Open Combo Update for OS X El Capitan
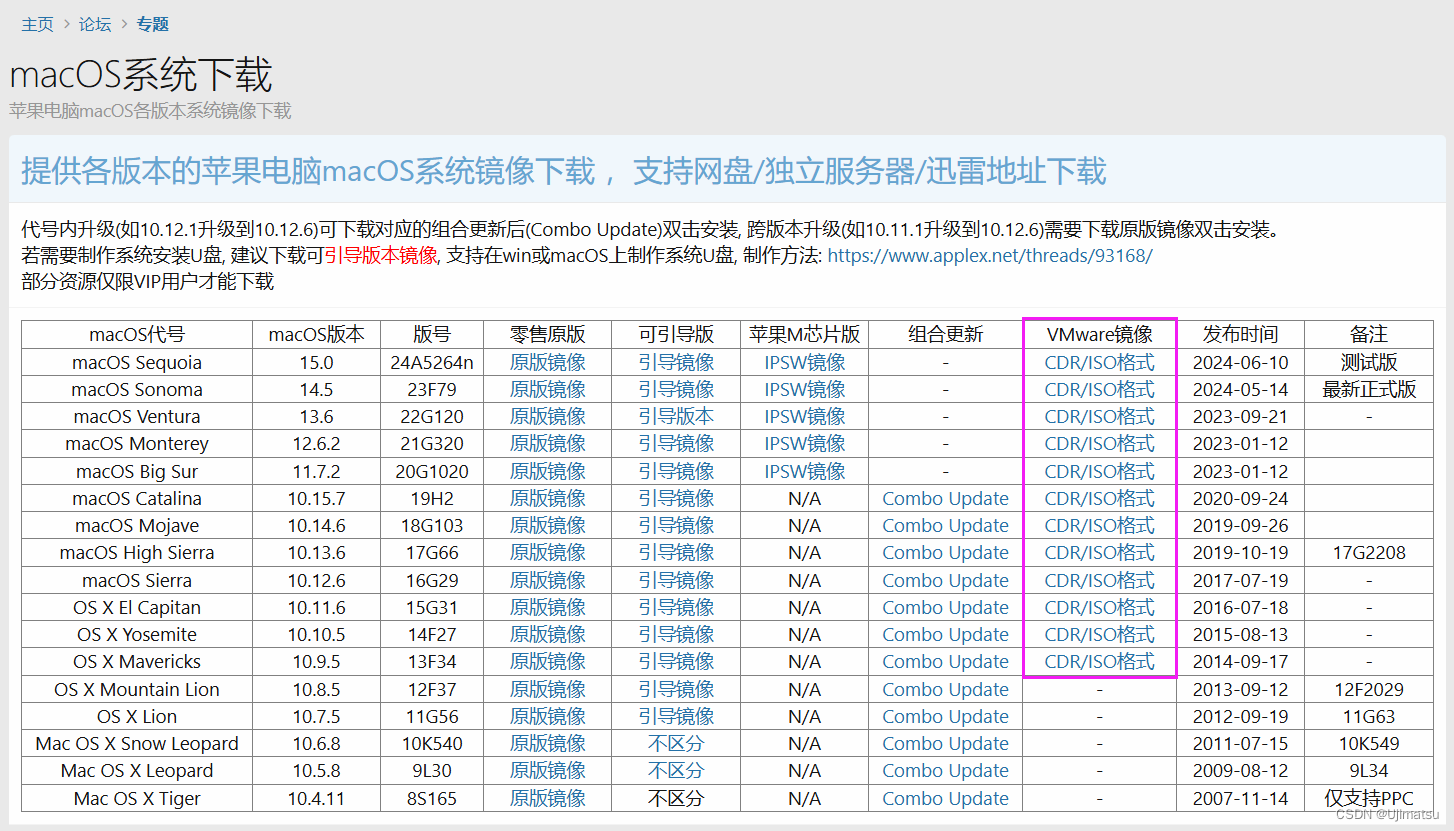This screenshot has width=1454, height=831. [945, 607]
